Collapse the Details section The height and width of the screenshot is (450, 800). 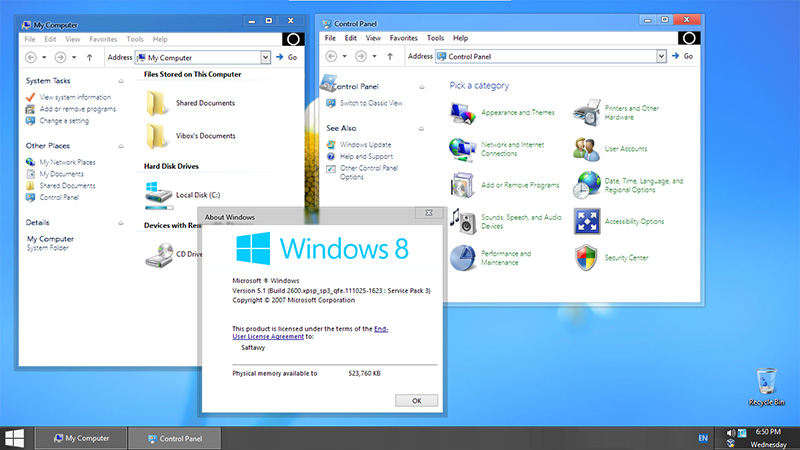click(121, 223)
